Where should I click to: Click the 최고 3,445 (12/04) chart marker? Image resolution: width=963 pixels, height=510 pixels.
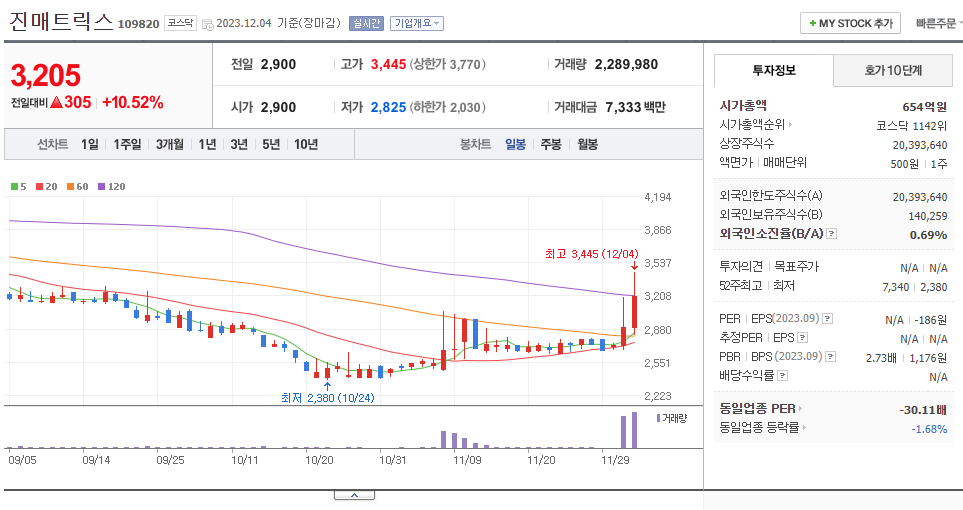coord(591,254)
